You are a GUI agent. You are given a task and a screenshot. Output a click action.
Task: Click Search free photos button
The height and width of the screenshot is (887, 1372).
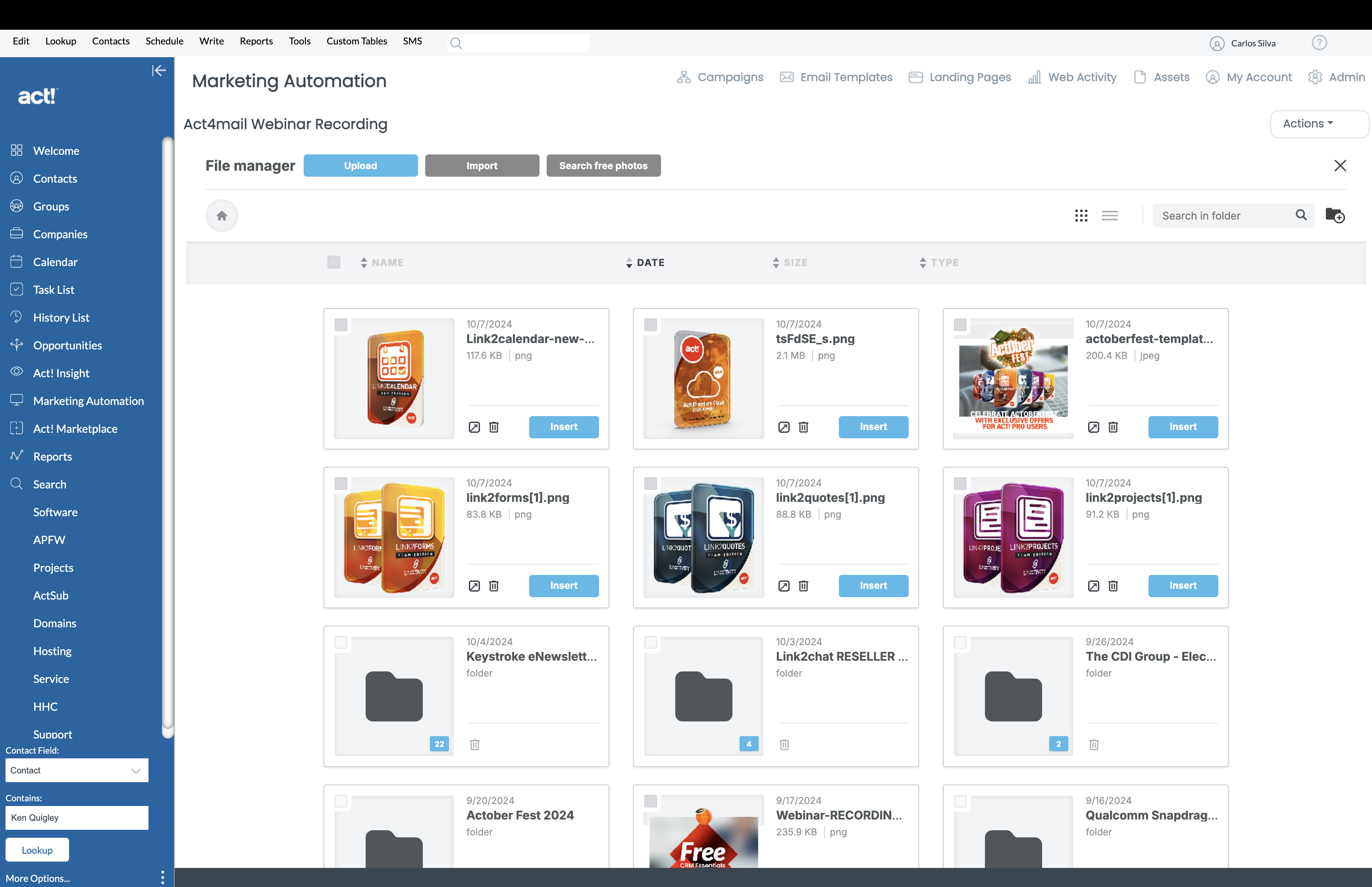[x=603, y=166]
